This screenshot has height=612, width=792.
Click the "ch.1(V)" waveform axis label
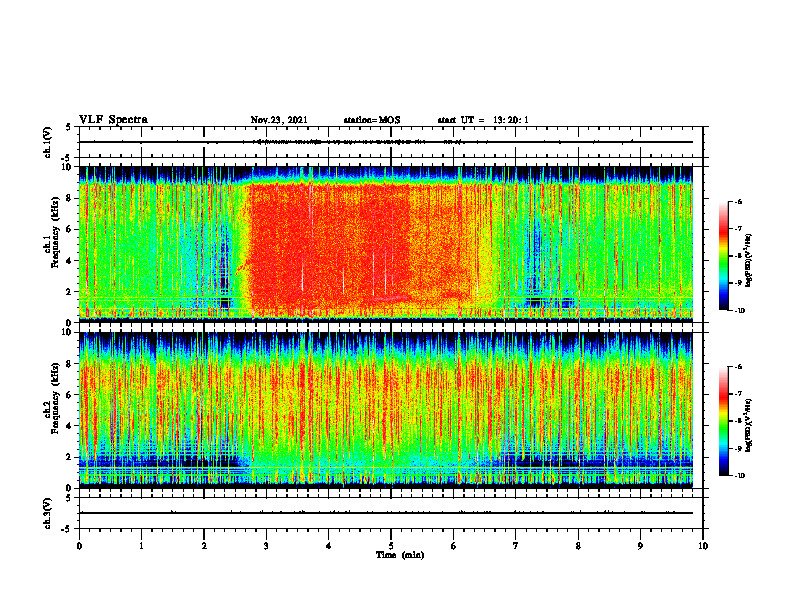click(x=48, y=142)
